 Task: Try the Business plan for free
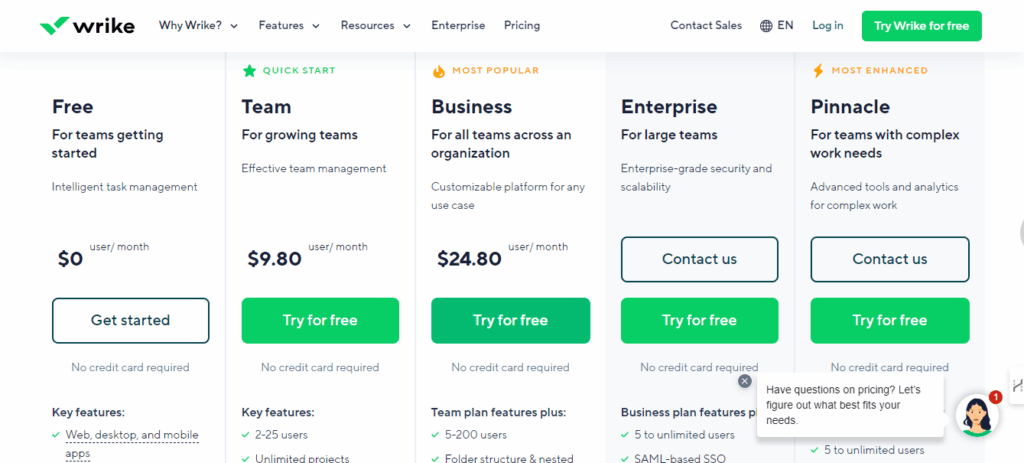(x=510, y=321)
